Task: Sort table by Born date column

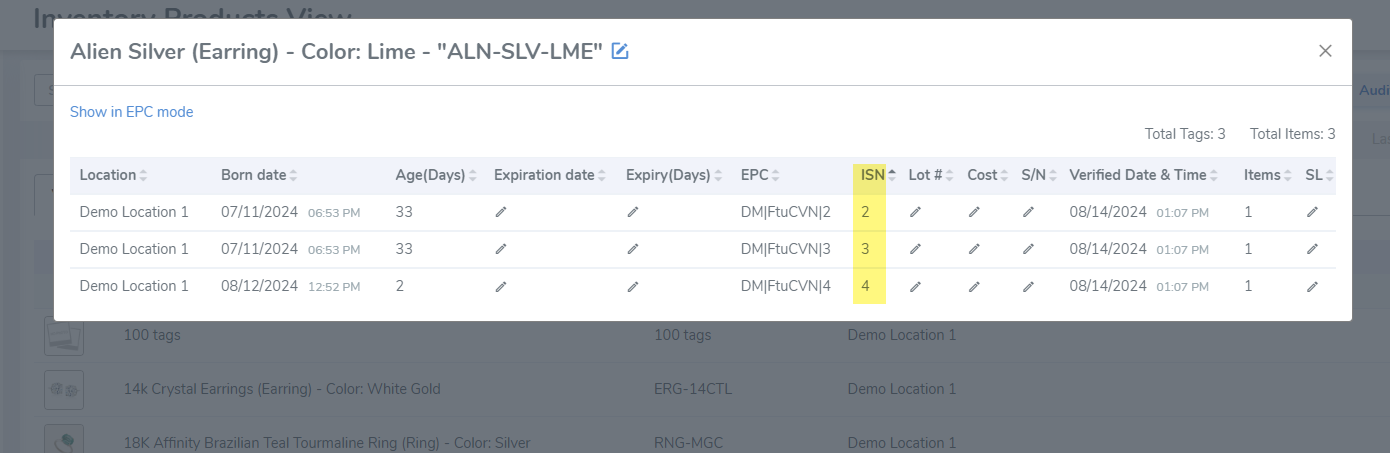Action: (x=260, y=175)
